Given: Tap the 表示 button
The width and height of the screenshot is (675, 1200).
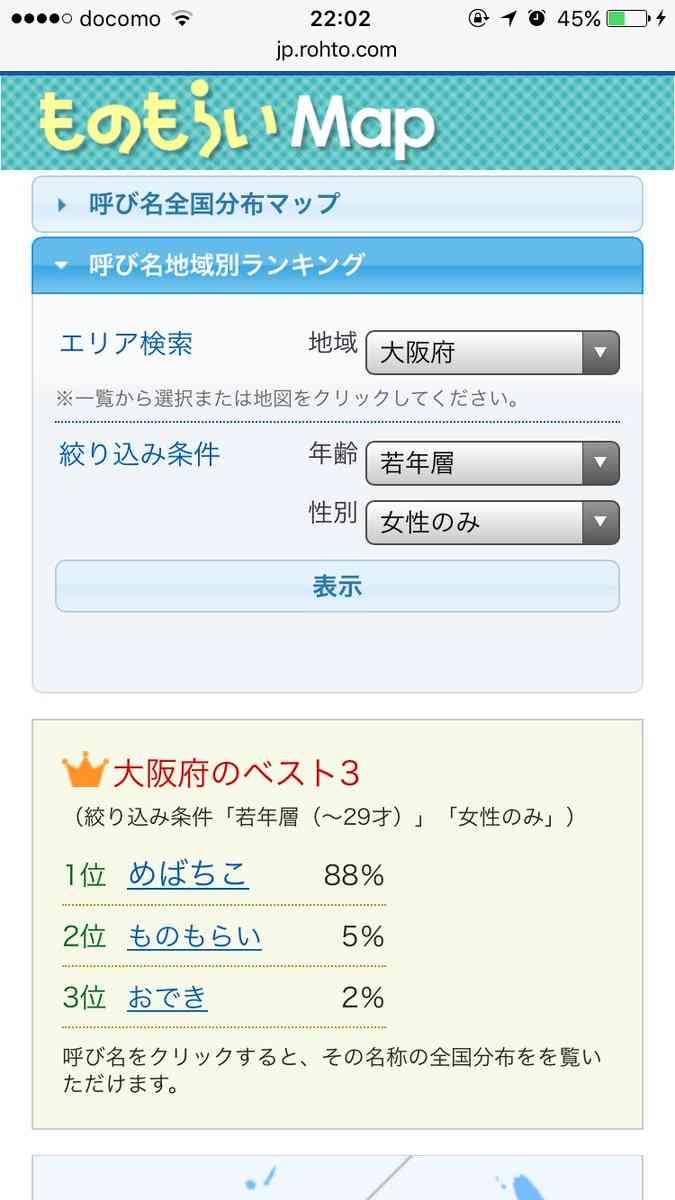Looking at the screenshot, I should click(337, 586).
